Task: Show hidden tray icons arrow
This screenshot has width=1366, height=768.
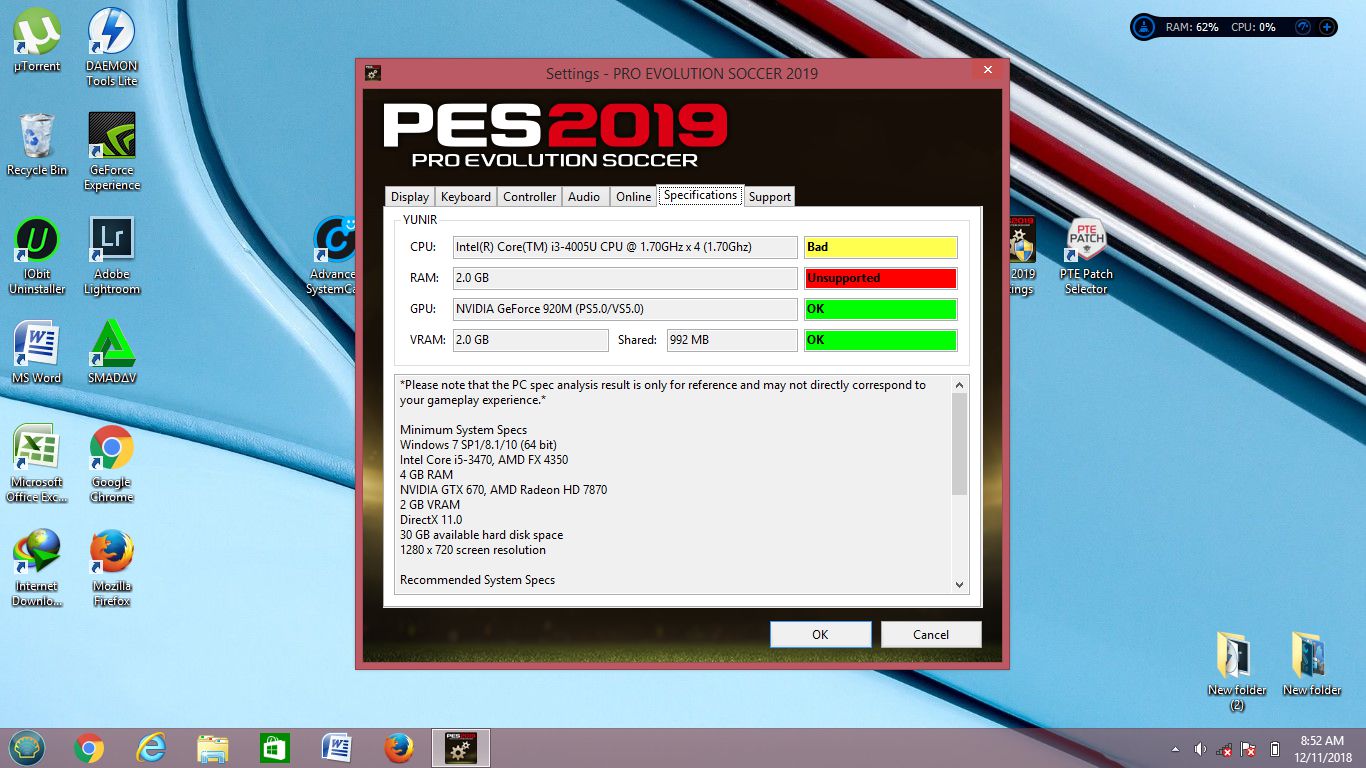Action: (1175, 749)
